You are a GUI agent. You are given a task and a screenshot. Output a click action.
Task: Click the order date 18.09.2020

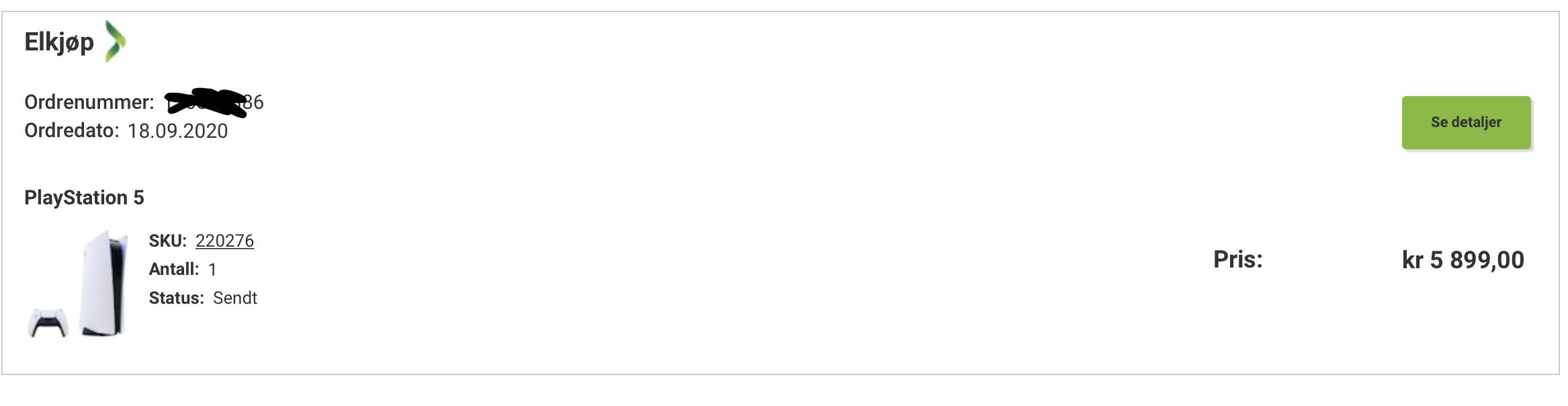tap(177, 131)
